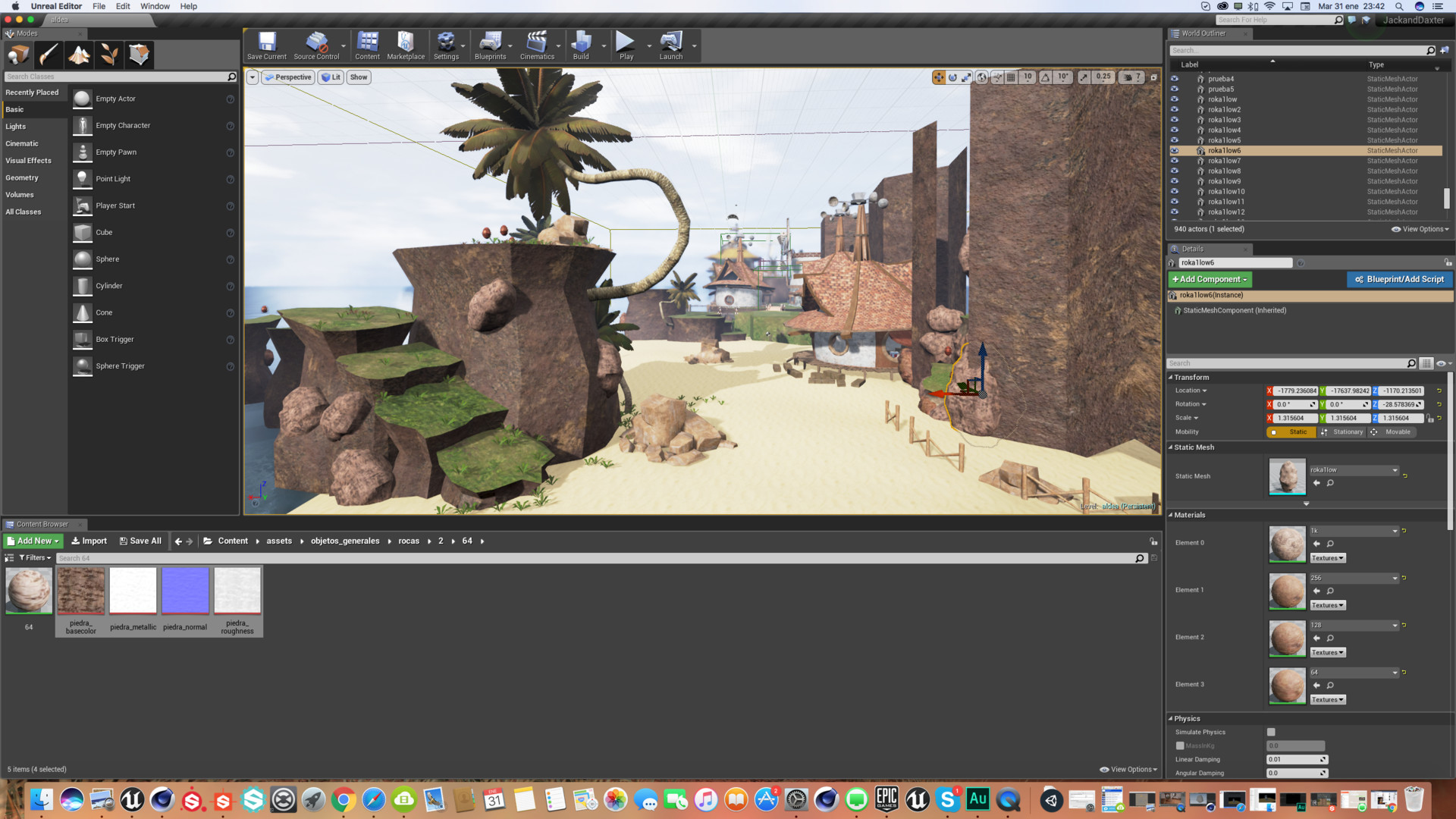Toggle world/local coordinate system globe icon
This screenshot has height=819, width=1456.
[x=982, y=77]
